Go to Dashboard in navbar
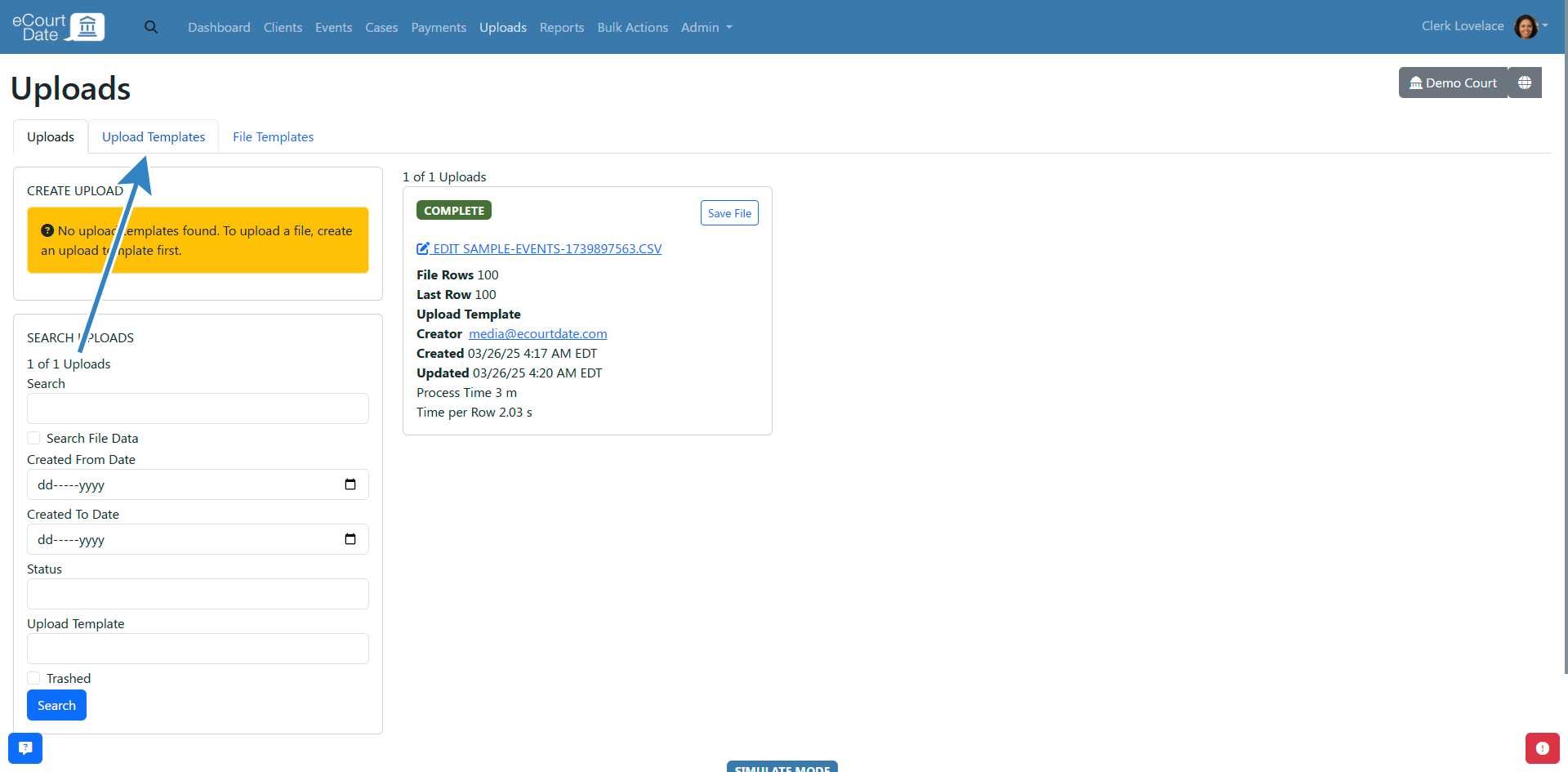Screen dimensions: 1568x772 point(219,27)
